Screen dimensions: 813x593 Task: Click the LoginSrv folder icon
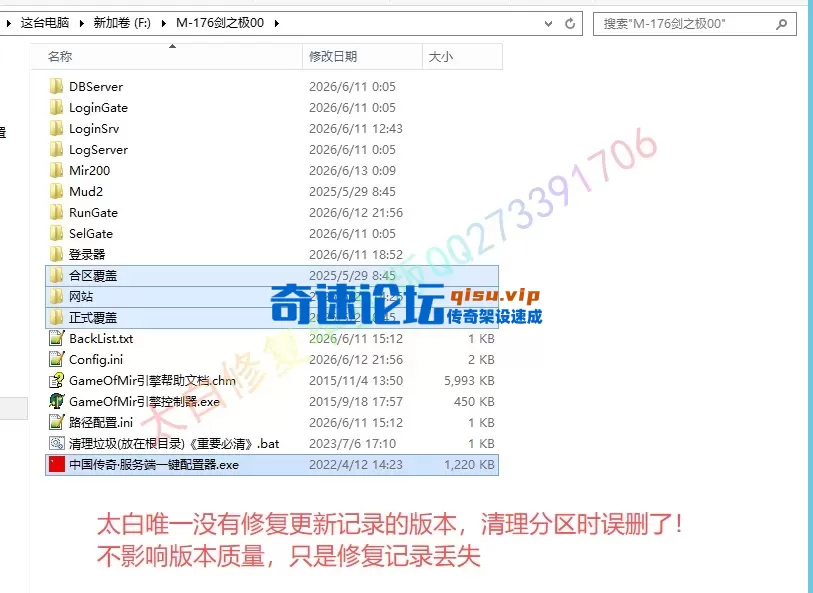(57, 128)
